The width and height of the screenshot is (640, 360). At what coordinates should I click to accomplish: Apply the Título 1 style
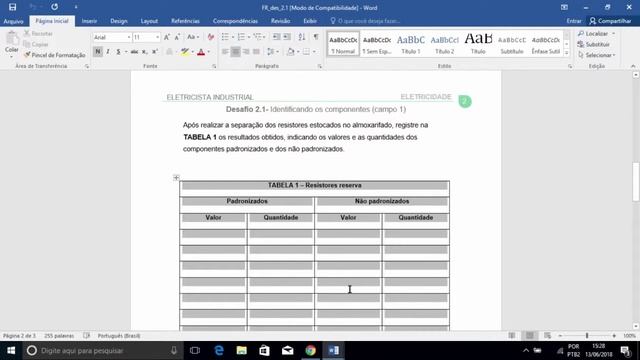coord(411,44)
